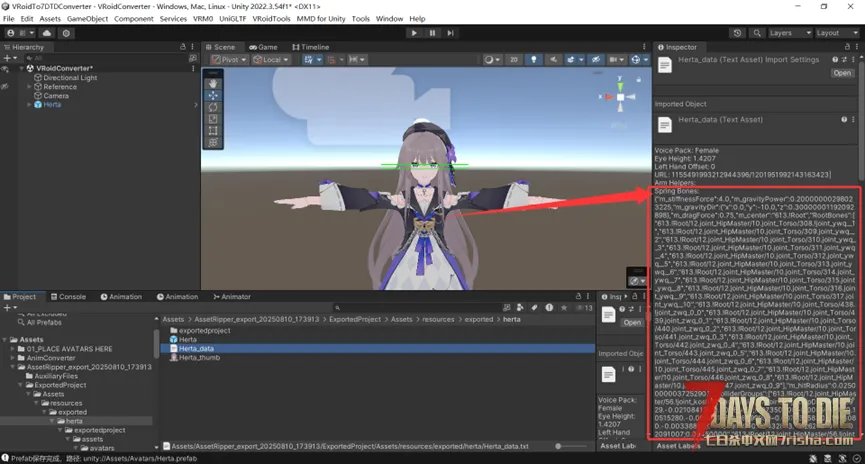This screenshot has height=464, width=865.
Task: Switch to the Timeline tab
Action: point(311,47)
